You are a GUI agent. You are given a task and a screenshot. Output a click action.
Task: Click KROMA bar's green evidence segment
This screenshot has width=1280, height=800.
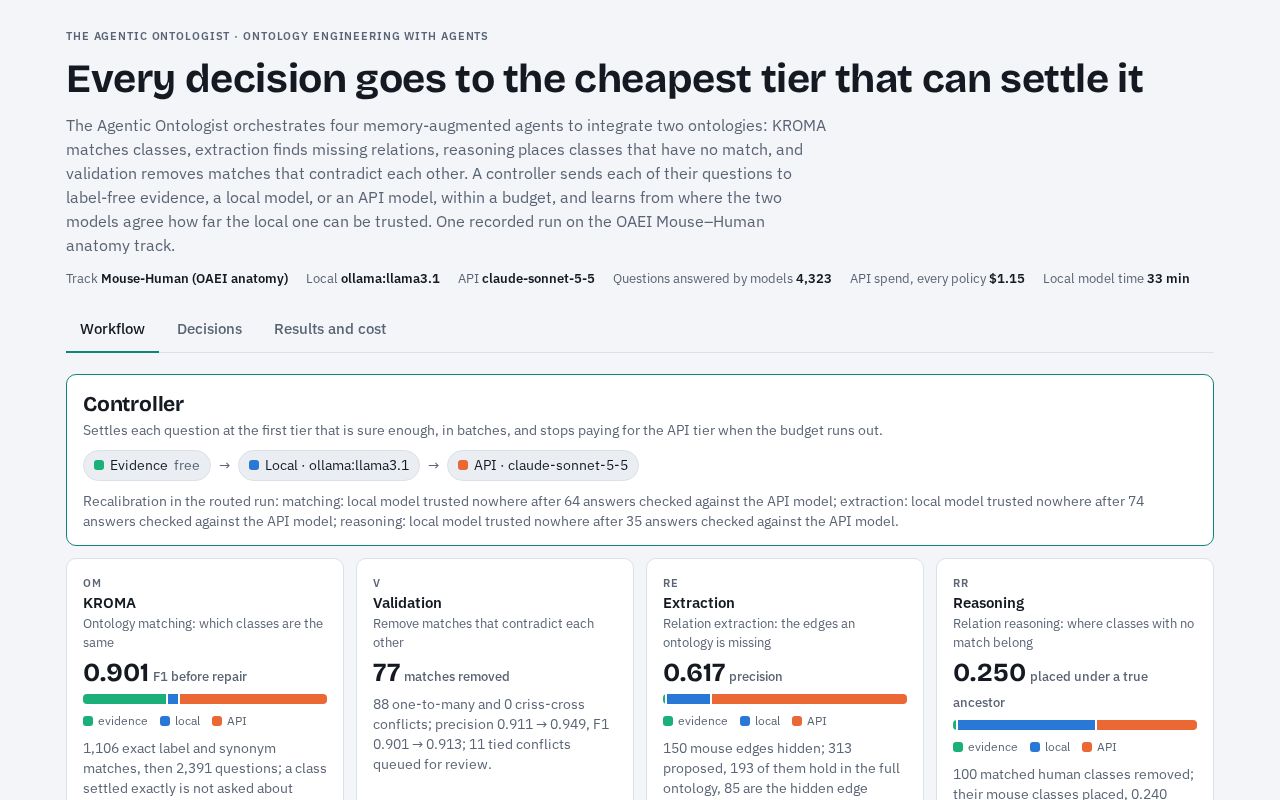tap(124, 699)
